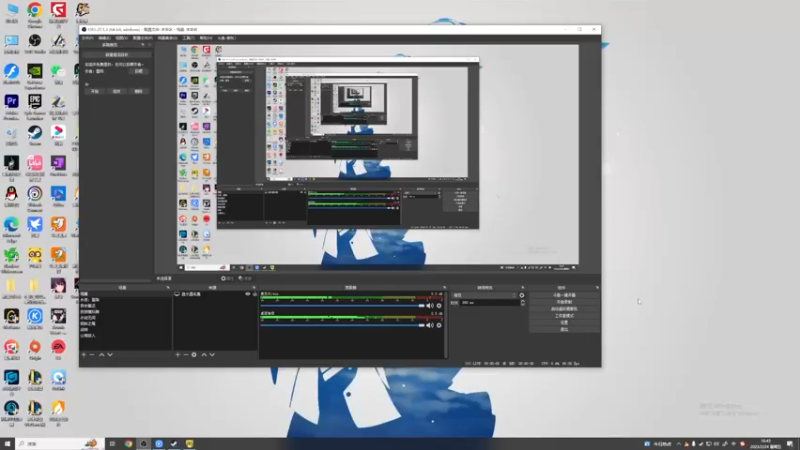800x450 pixels.
Task: Move source down in the Sources panel
Action: pyautogui.click(x=212, y=355)
